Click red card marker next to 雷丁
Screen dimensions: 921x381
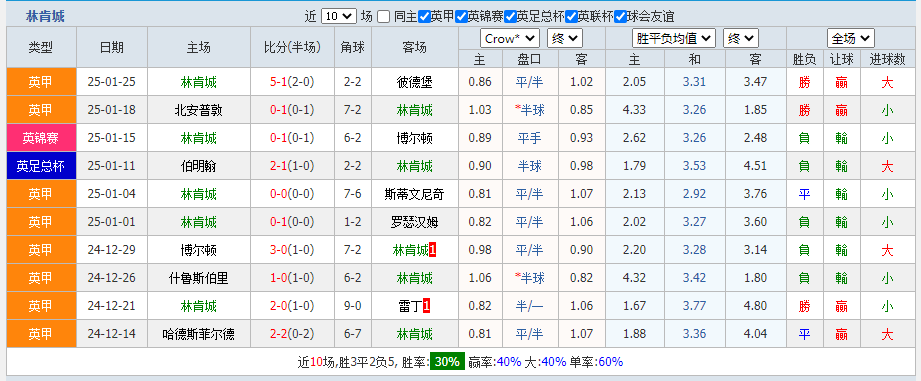[x=426, y=306]
